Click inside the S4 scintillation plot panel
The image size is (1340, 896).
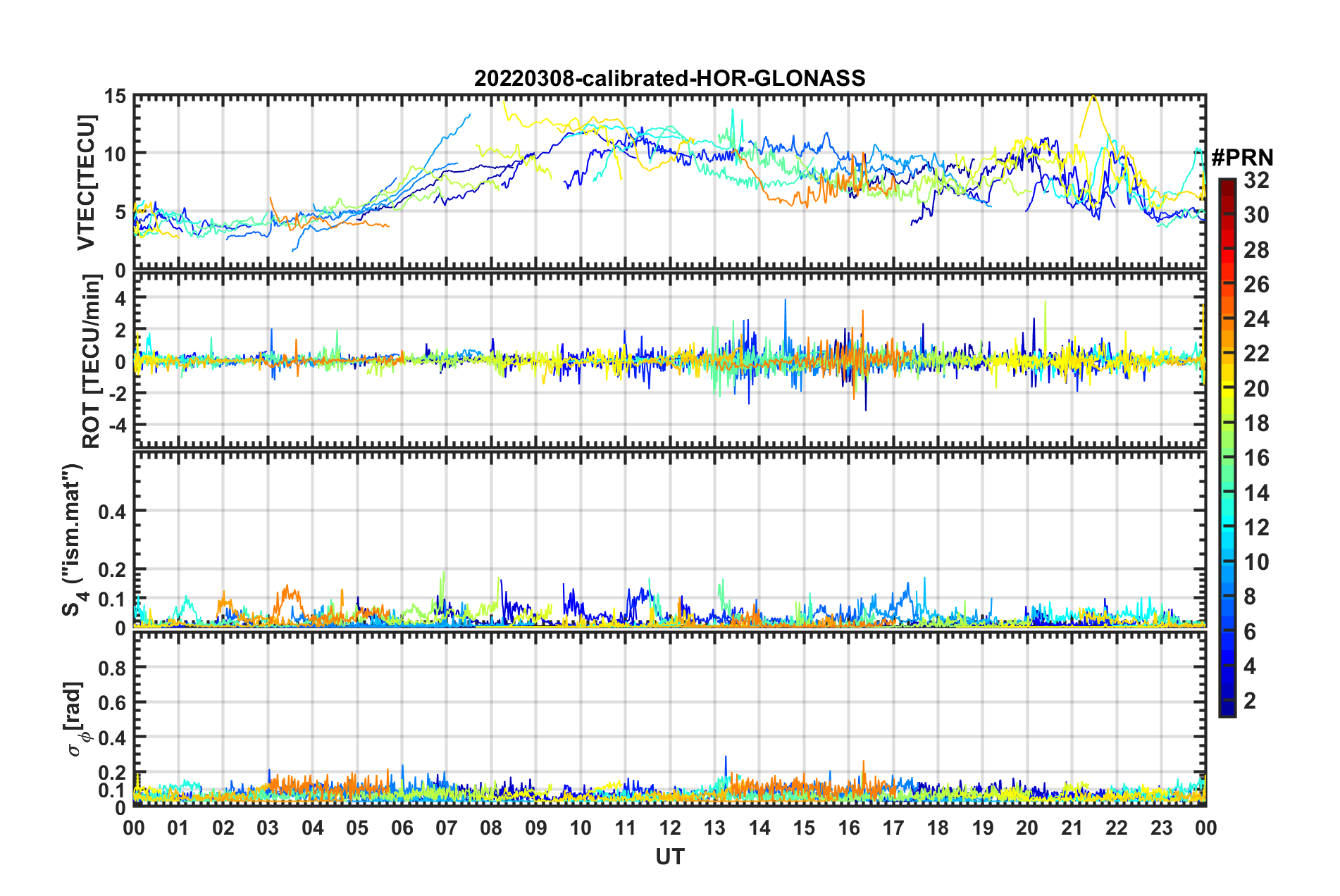click(x=669, y=539)
